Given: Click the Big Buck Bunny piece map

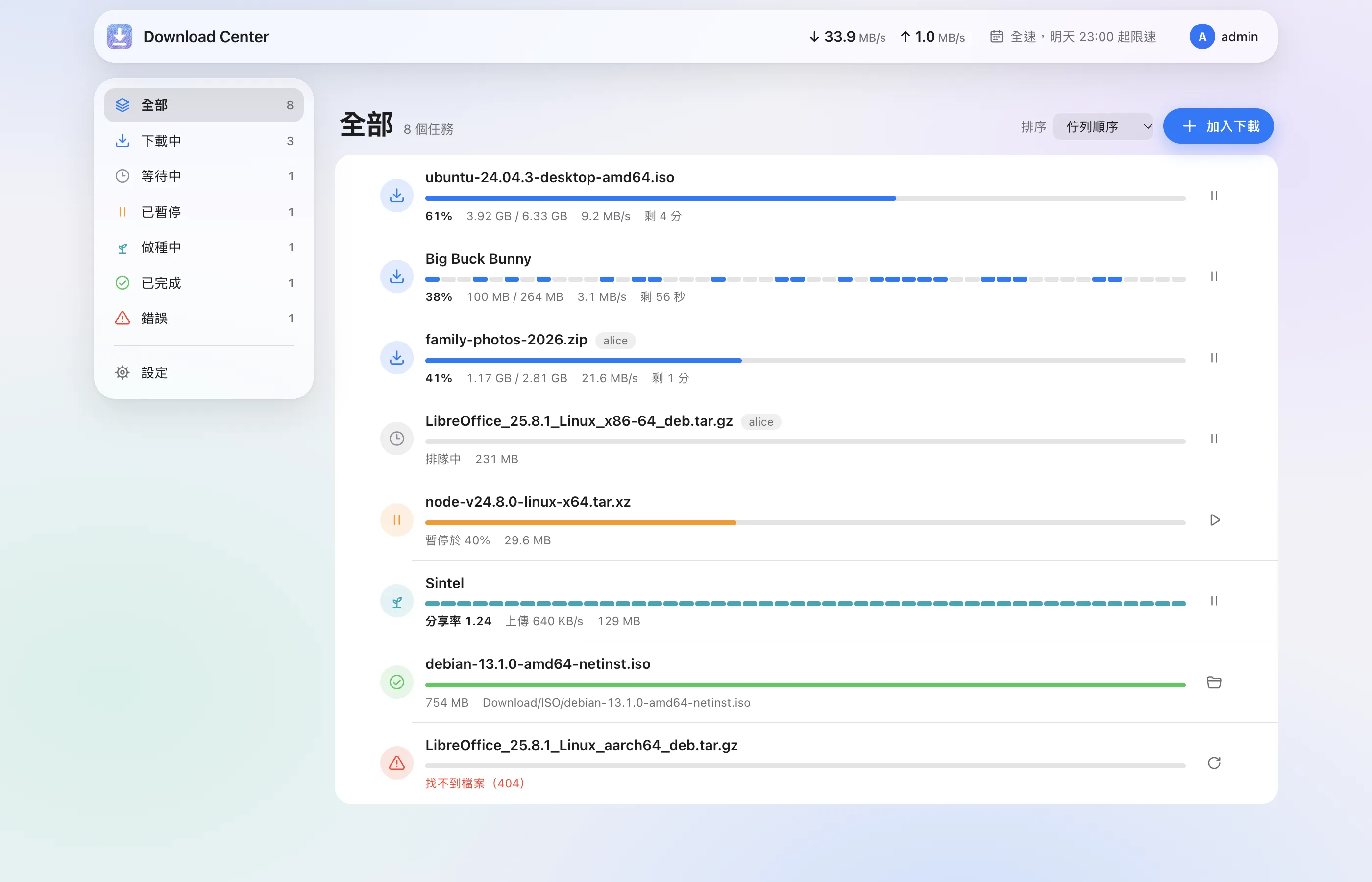Looking at the screenshot, I should 805,279.
